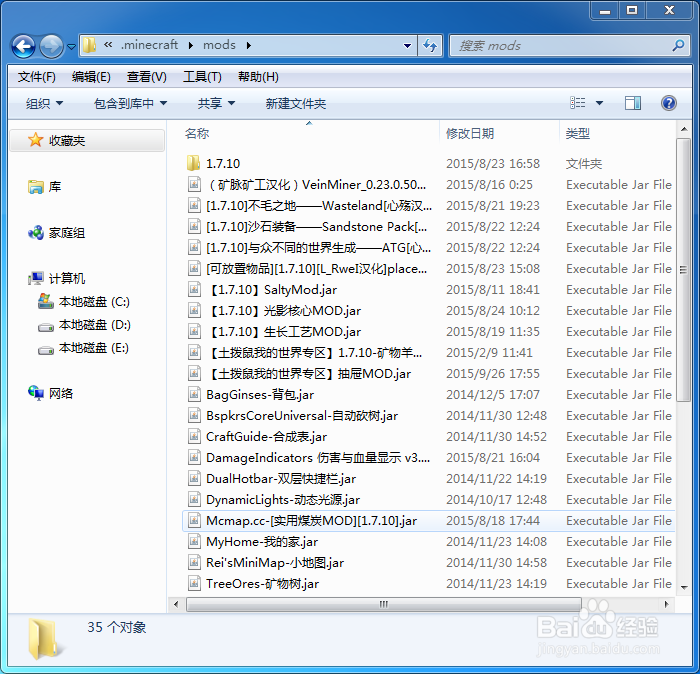The height and width of the screenshot is (674, 700).
Task: Click jar icon of ATG file
Action: click(194, 247)
